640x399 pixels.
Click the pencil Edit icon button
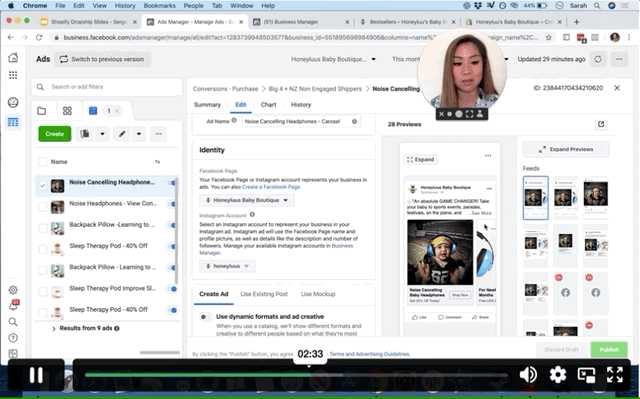tap(122, 134)
